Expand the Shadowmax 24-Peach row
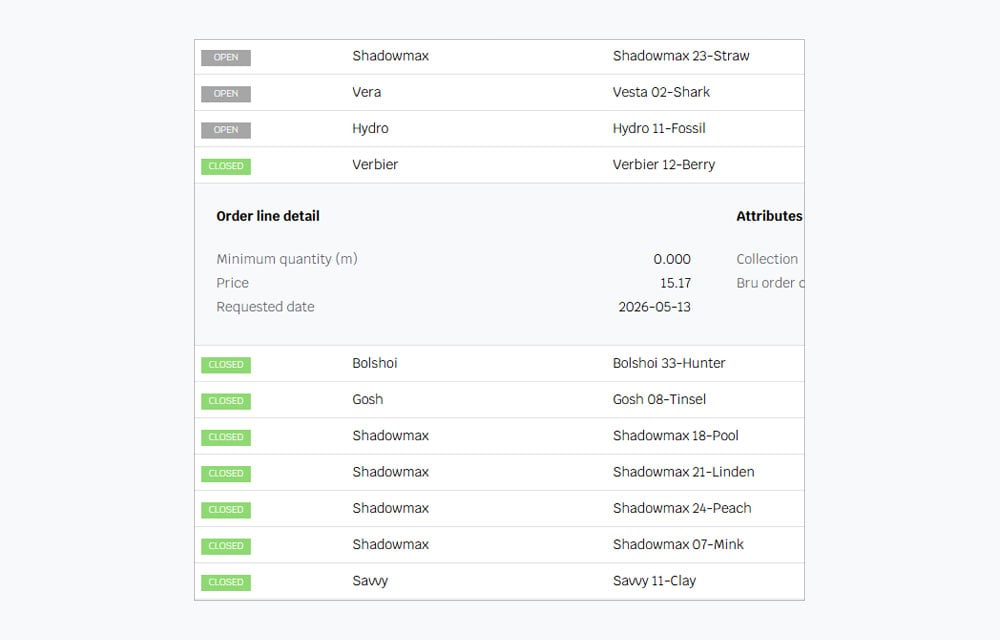The height and width of the screenshot is (640, 1000). pos(499,509)
